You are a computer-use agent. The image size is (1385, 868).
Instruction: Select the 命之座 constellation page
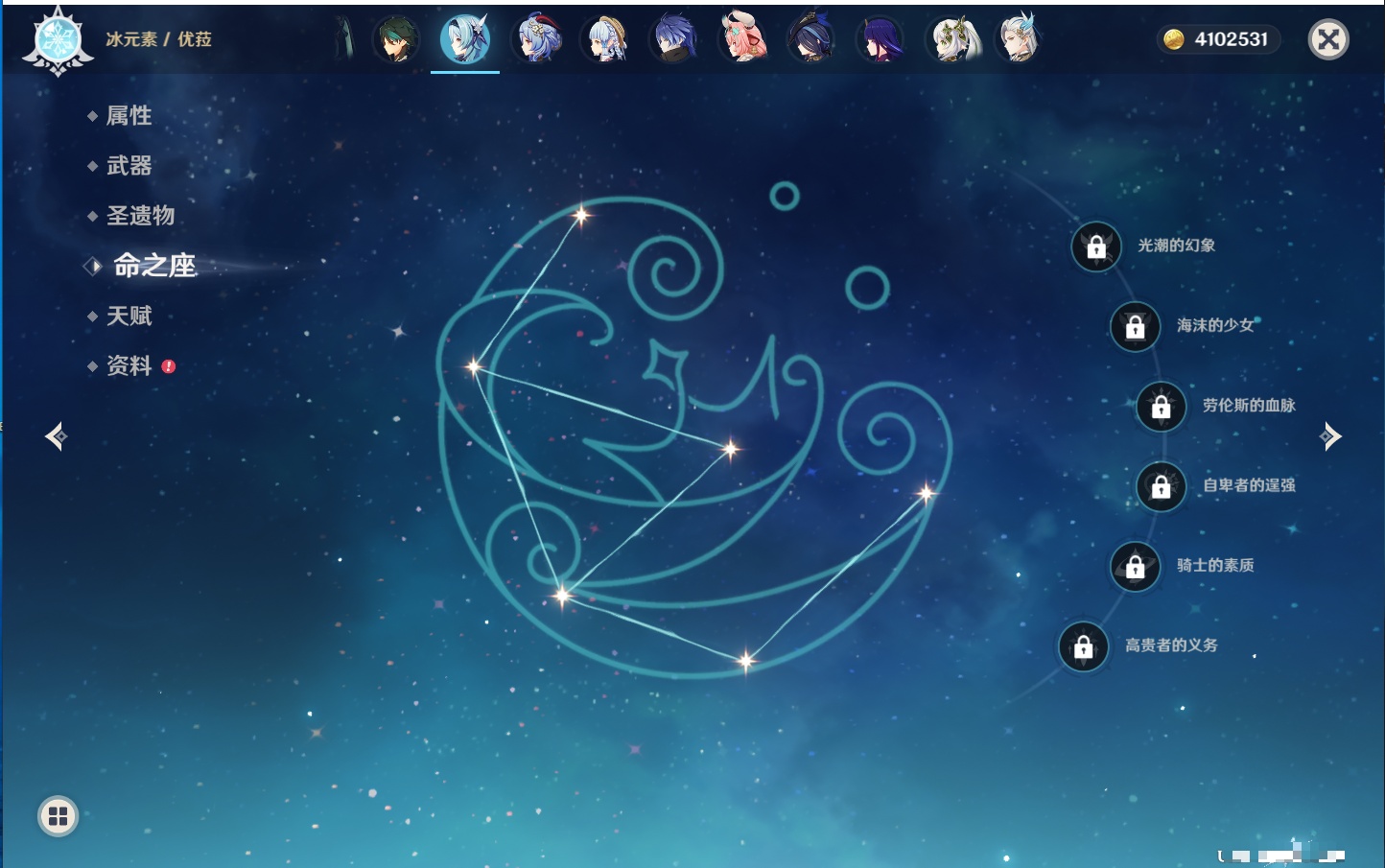pos(153,266)
